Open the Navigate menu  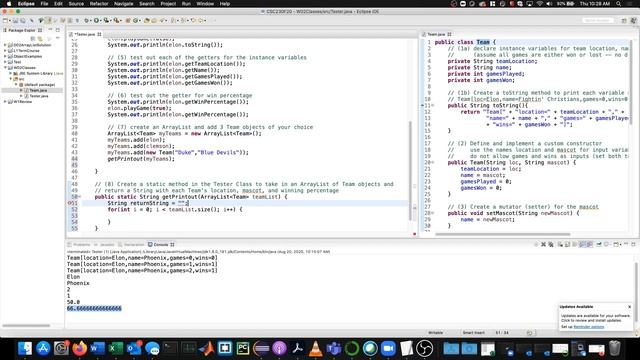click(123, 4)
